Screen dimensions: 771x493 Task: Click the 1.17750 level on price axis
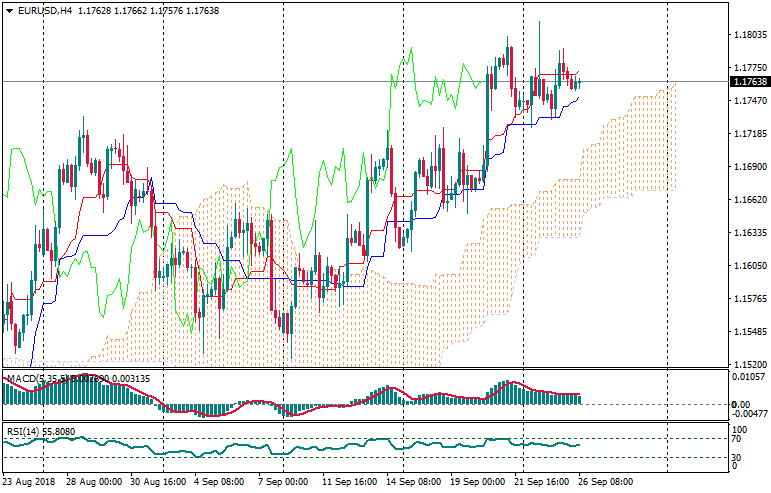(x=749, y=68)
